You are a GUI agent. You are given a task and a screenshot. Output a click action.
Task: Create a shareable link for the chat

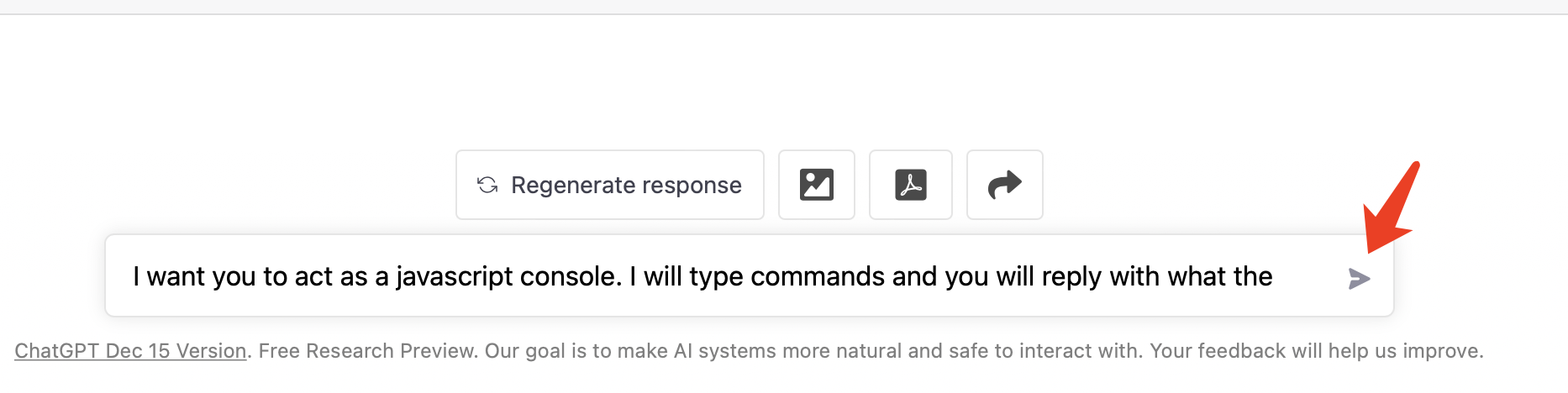pyautogui.click(x=1005, y=185)
